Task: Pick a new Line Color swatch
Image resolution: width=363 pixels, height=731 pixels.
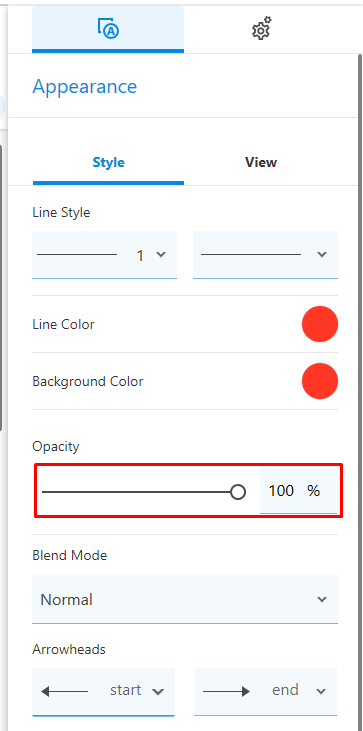Action: [320, 324]
